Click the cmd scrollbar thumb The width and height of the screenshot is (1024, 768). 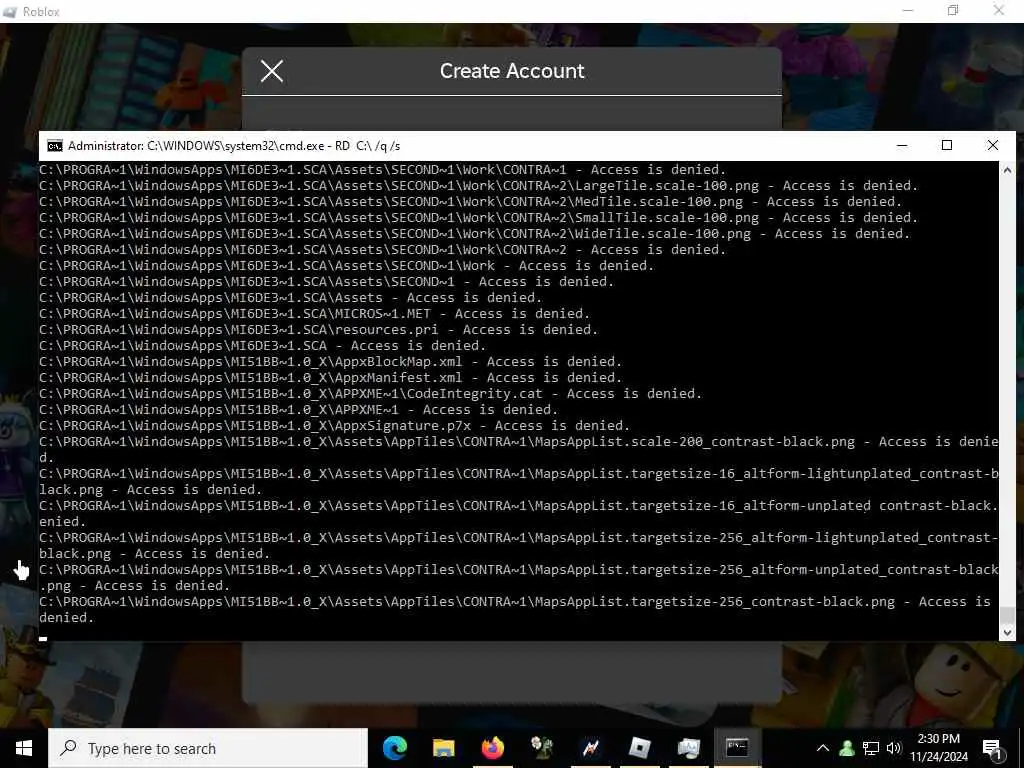coord(1007,615)
